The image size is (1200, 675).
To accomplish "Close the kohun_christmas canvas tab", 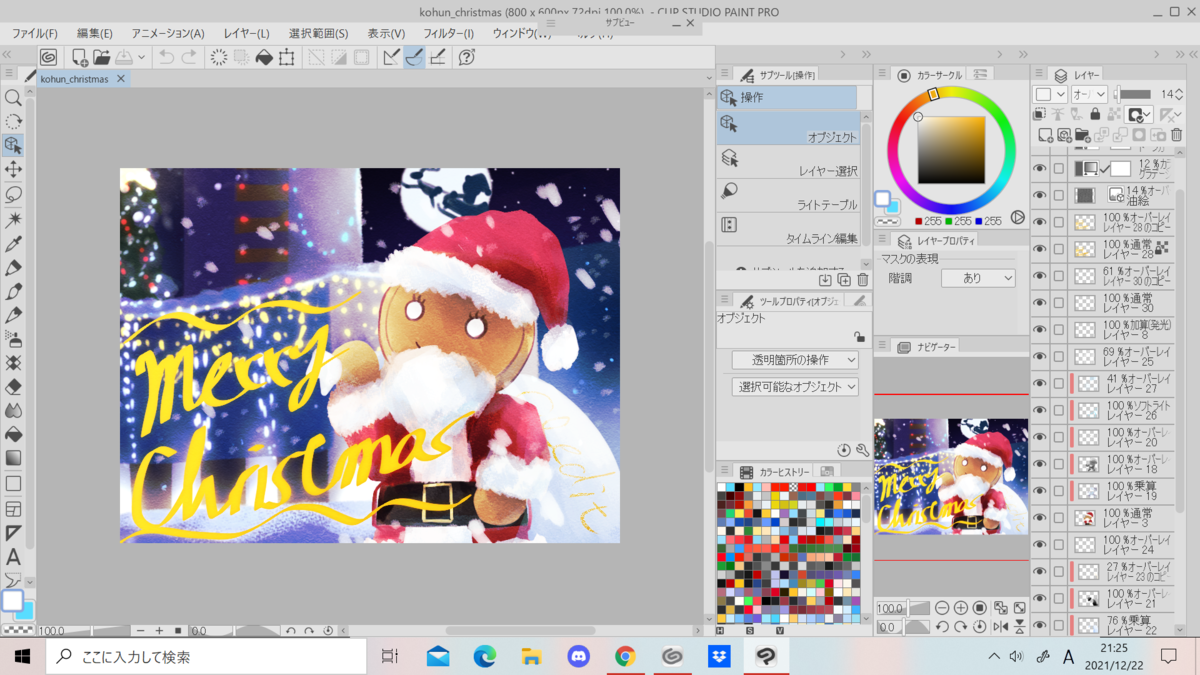I will click(121, 79).
